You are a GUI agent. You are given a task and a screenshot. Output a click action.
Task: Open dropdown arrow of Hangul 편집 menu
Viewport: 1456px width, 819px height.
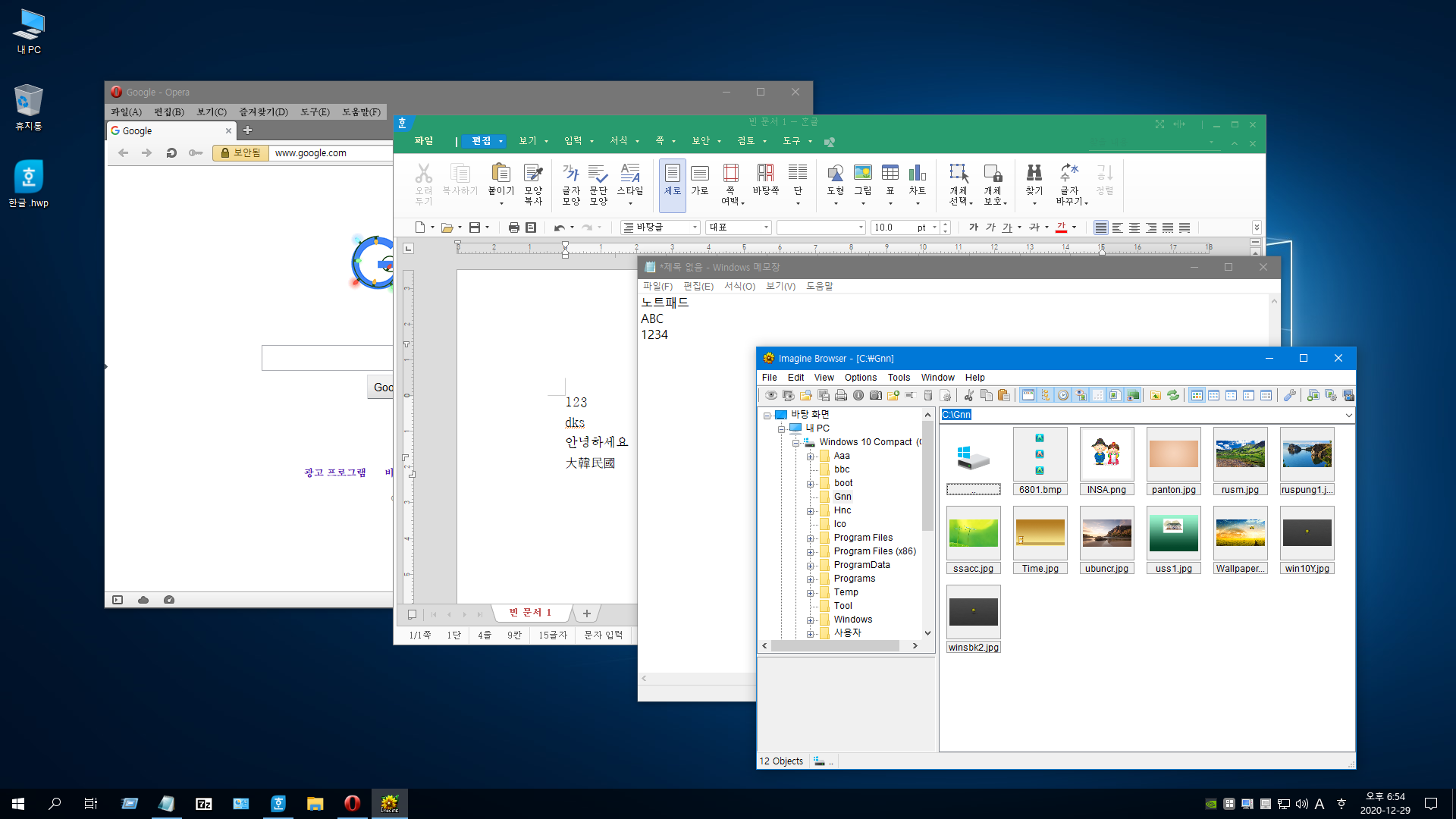coord(500,142)
